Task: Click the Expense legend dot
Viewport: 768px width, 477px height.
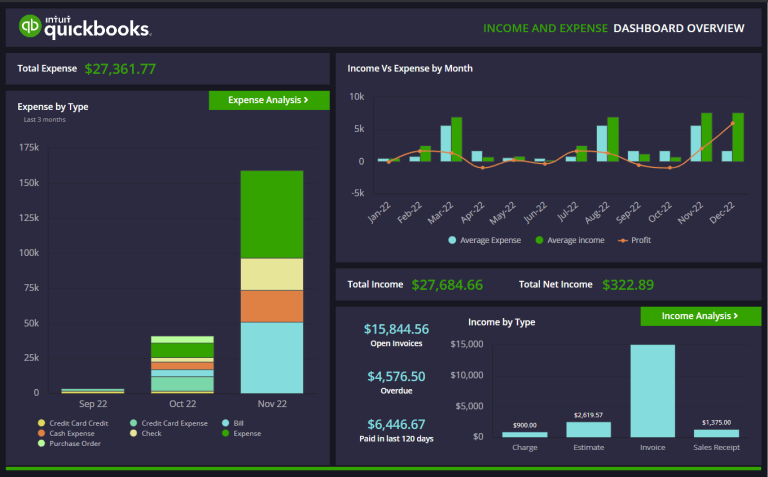Action: click(226, 433)
